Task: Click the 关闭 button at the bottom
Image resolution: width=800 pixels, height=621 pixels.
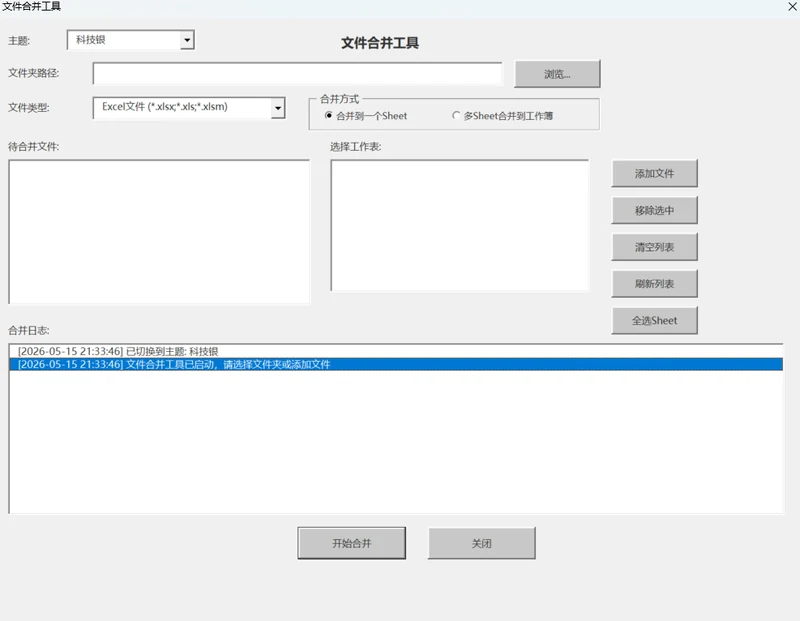Action: click(x=482, y=543)
